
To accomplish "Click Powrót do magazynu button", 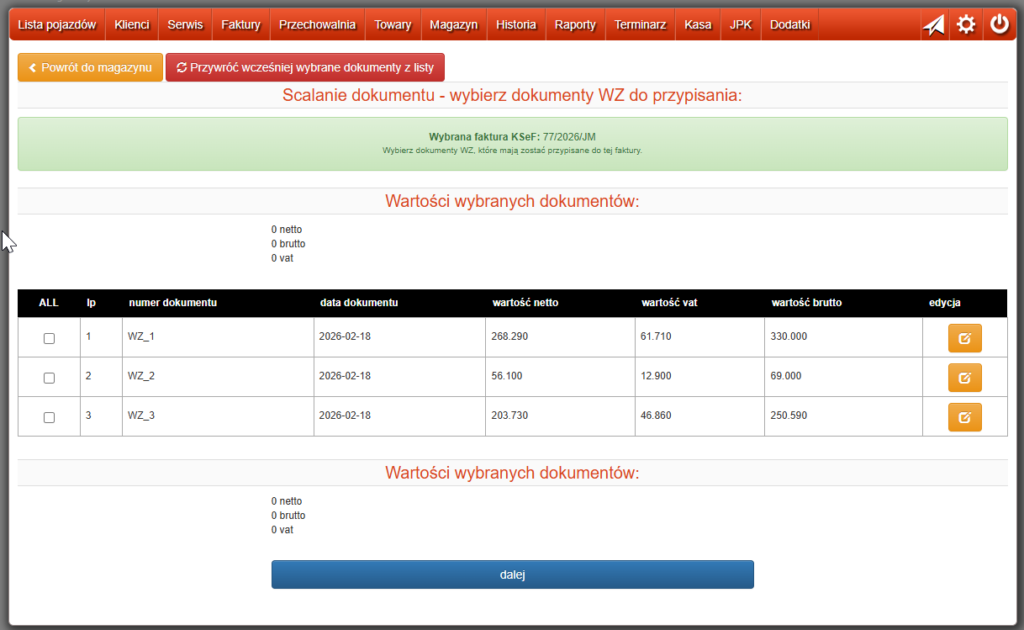I will [90, 68].
